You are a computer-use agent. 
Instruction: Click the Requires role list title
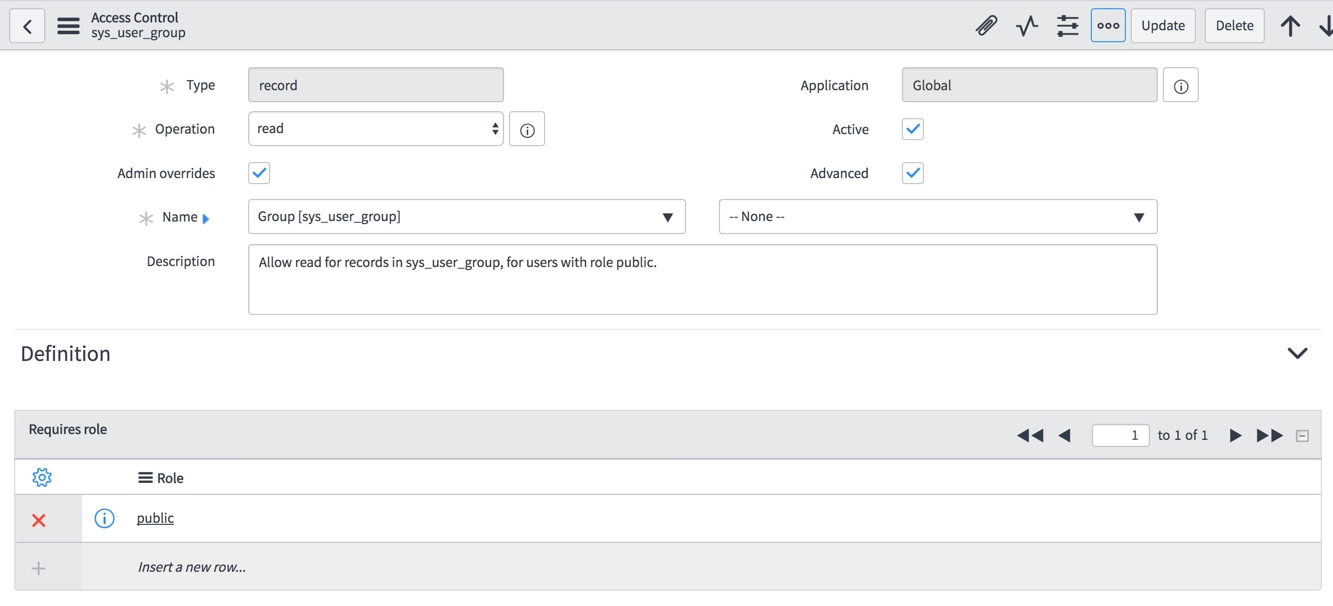[x=68, y=429]
